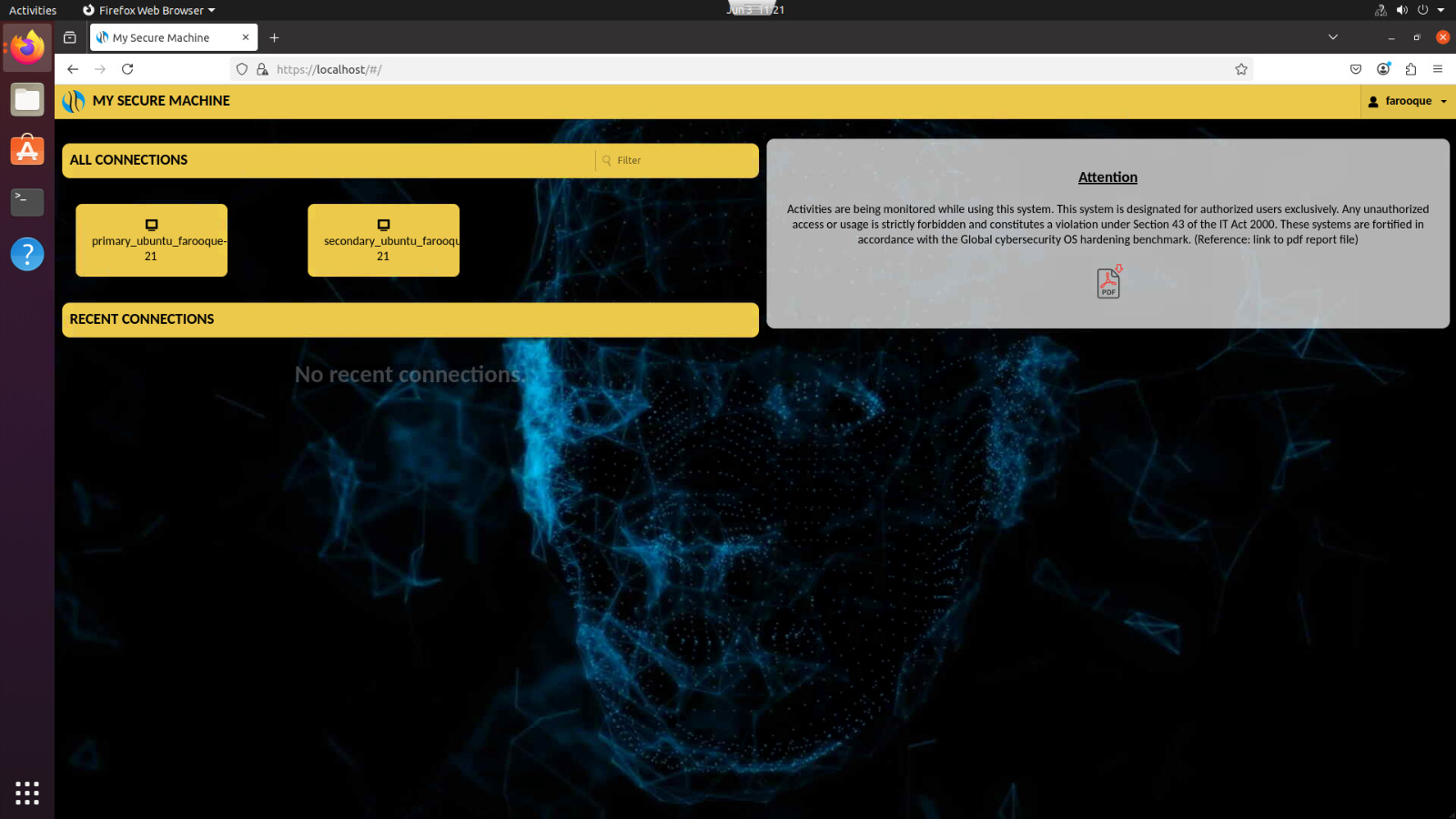1456x819 pixels.
Task: Open Firefox application hamburger menu
Action: (x=1438, y=69)
